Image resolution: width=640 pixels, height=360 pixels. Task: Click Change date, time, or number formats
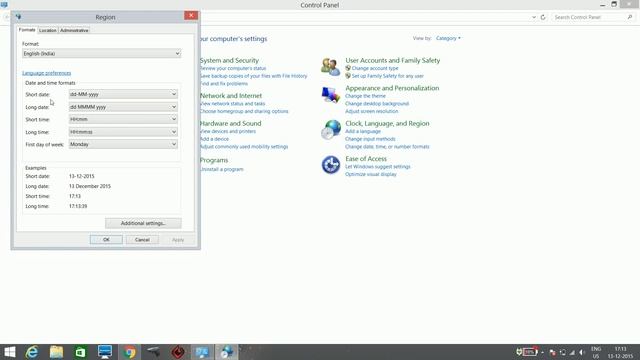[387, 147]
